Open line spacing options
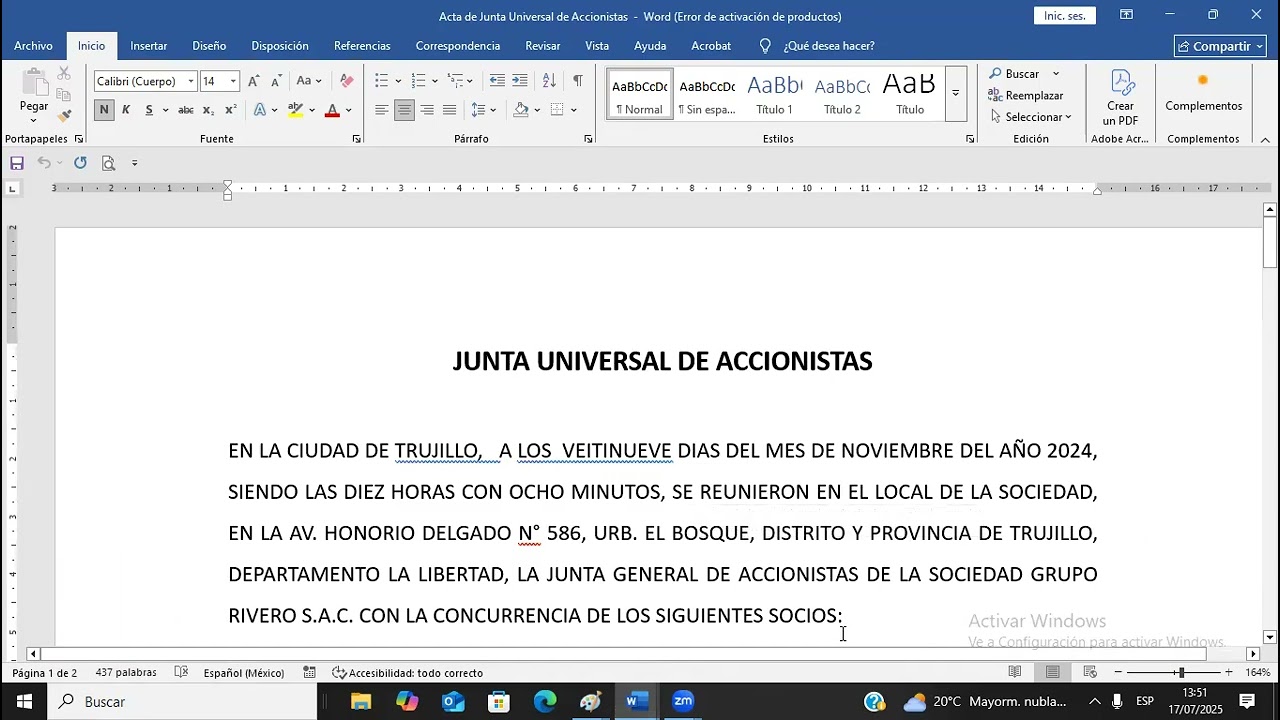This screenshot has width=1280, height=720. pyautogui.click(x=484, y=110)
